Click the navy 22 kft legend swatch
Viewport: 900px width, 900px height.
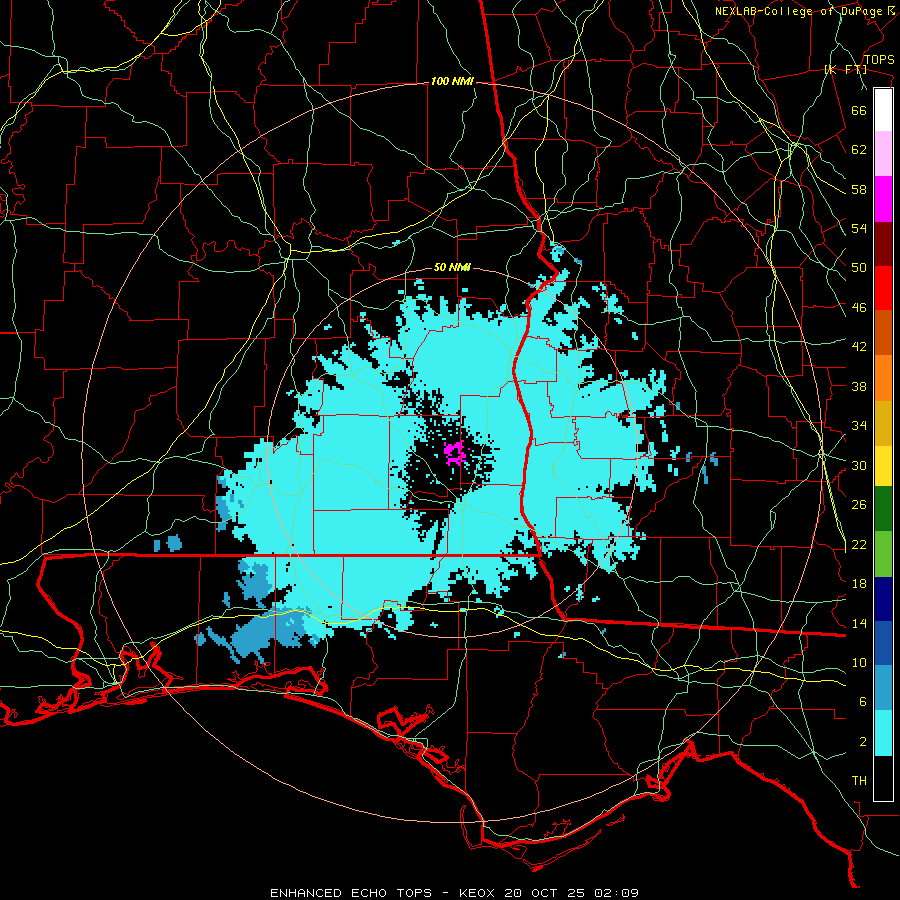[883, 599]
